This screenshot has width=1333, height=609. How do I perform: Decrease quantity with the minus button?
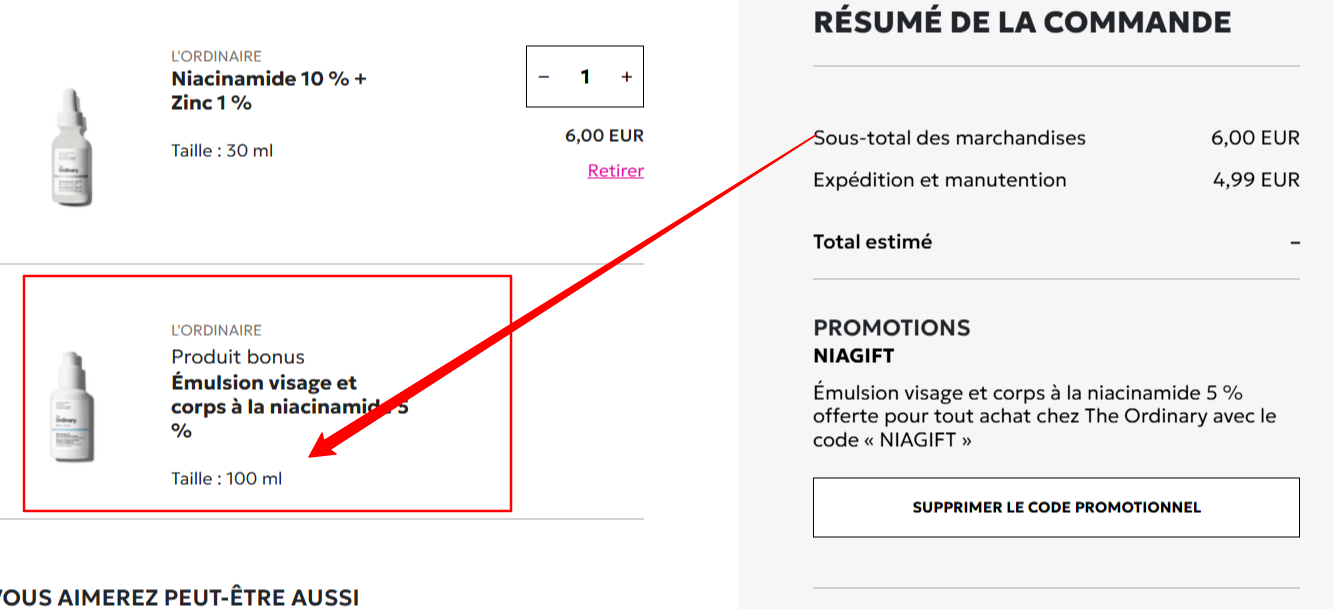pyautogui.click(x=544, y=77)
